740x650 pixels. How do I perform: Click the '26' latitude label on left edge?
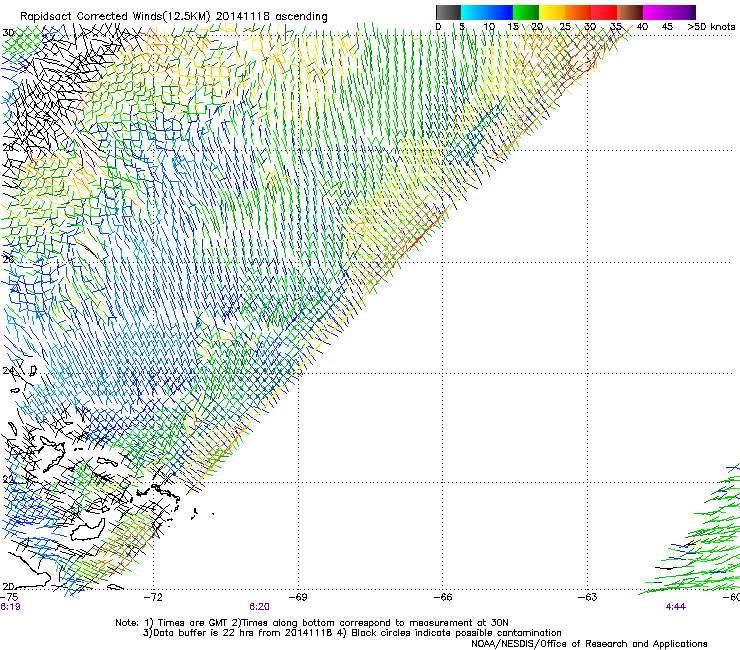point(8,260)
